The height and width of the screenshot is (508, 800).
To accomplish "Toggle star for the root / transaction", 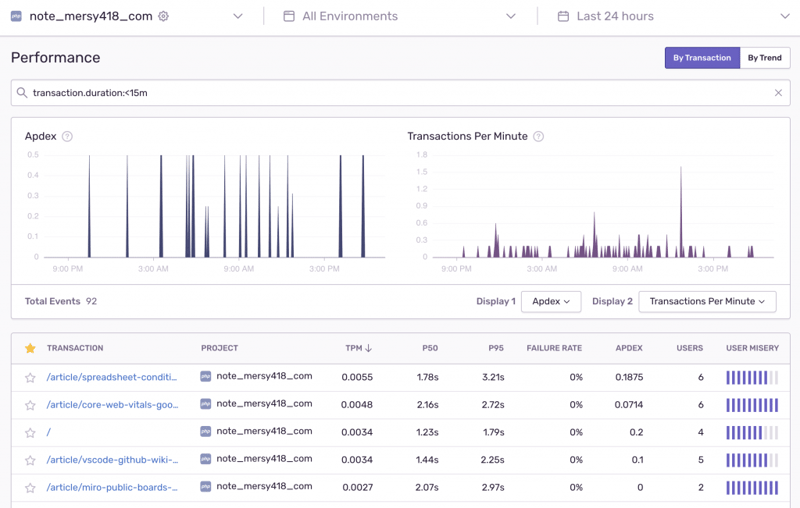I will point(30,433).
